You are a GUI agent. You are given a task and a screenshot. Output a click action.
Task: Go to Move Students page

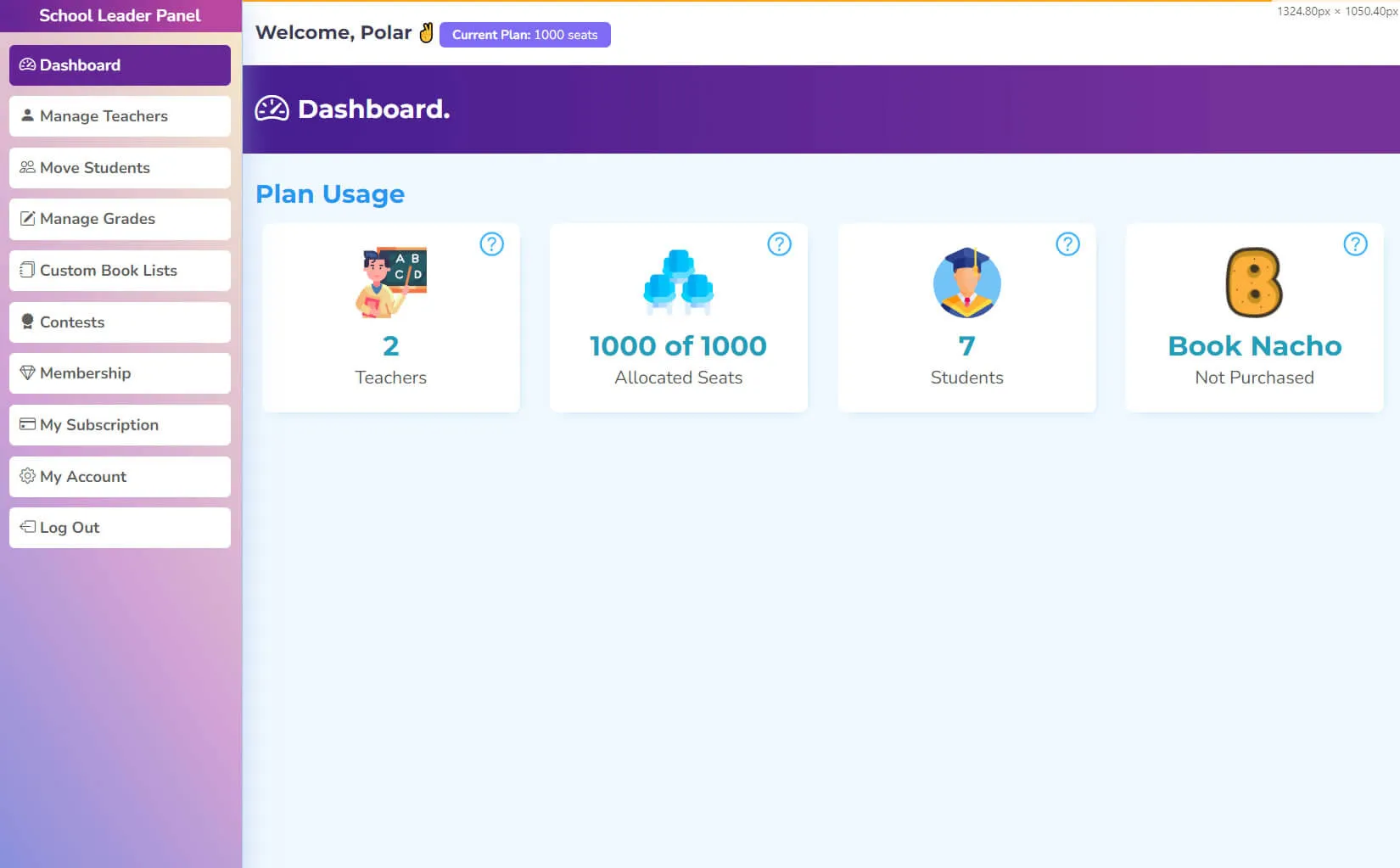coord(120,168)
